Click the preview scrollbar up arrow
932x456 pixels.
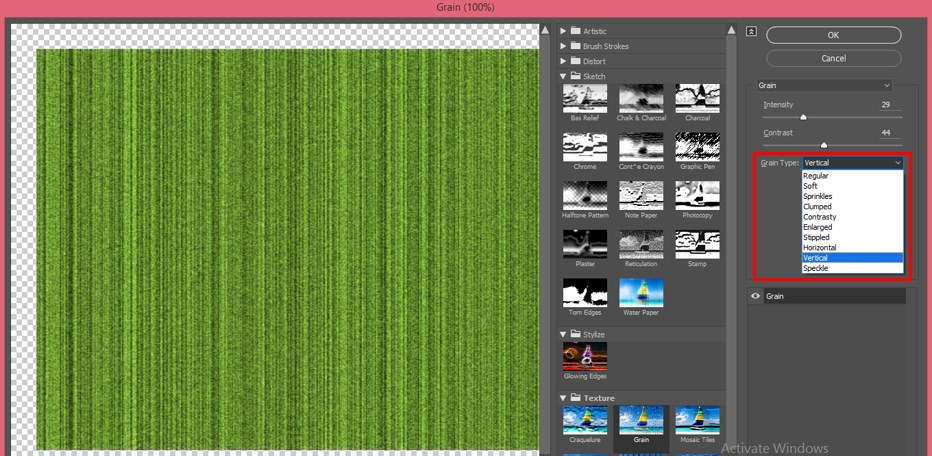544,30
